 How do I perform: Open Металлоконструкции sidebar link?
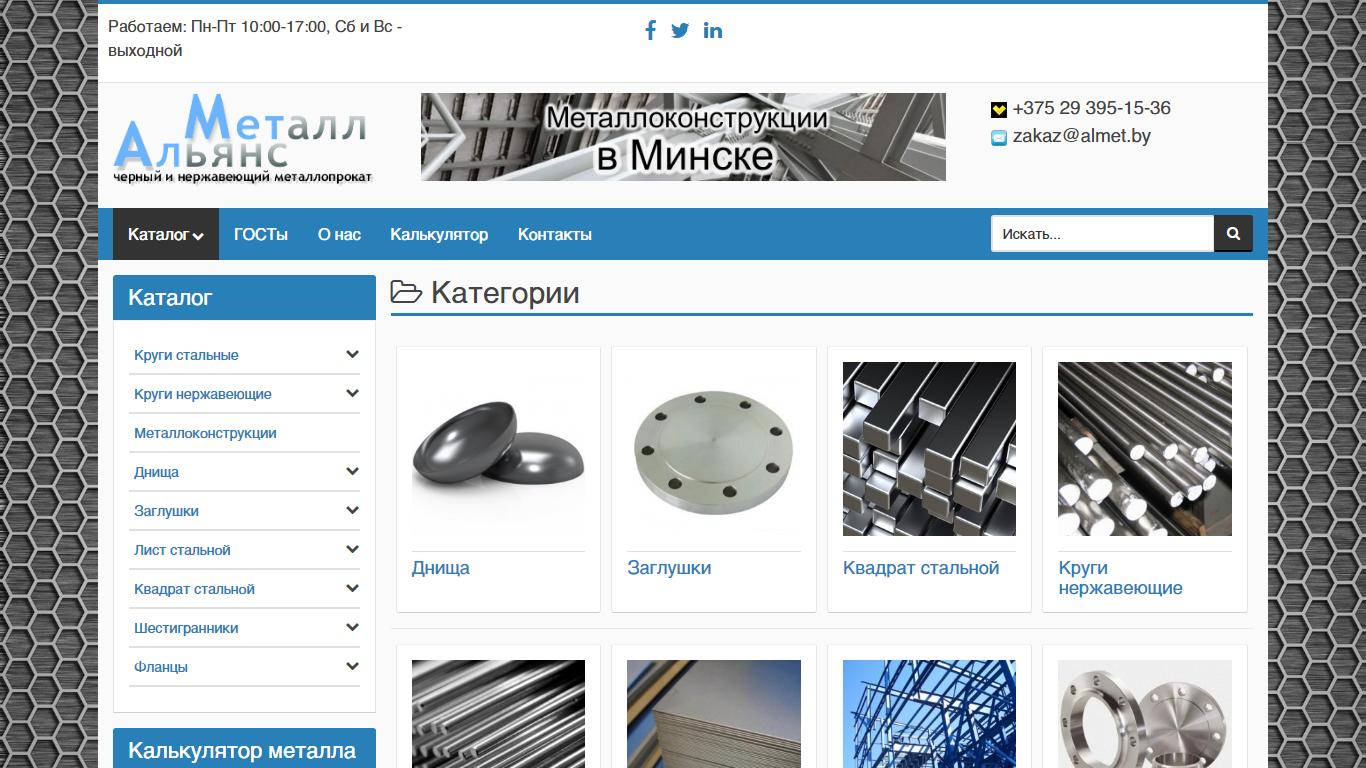pos(205,433)
